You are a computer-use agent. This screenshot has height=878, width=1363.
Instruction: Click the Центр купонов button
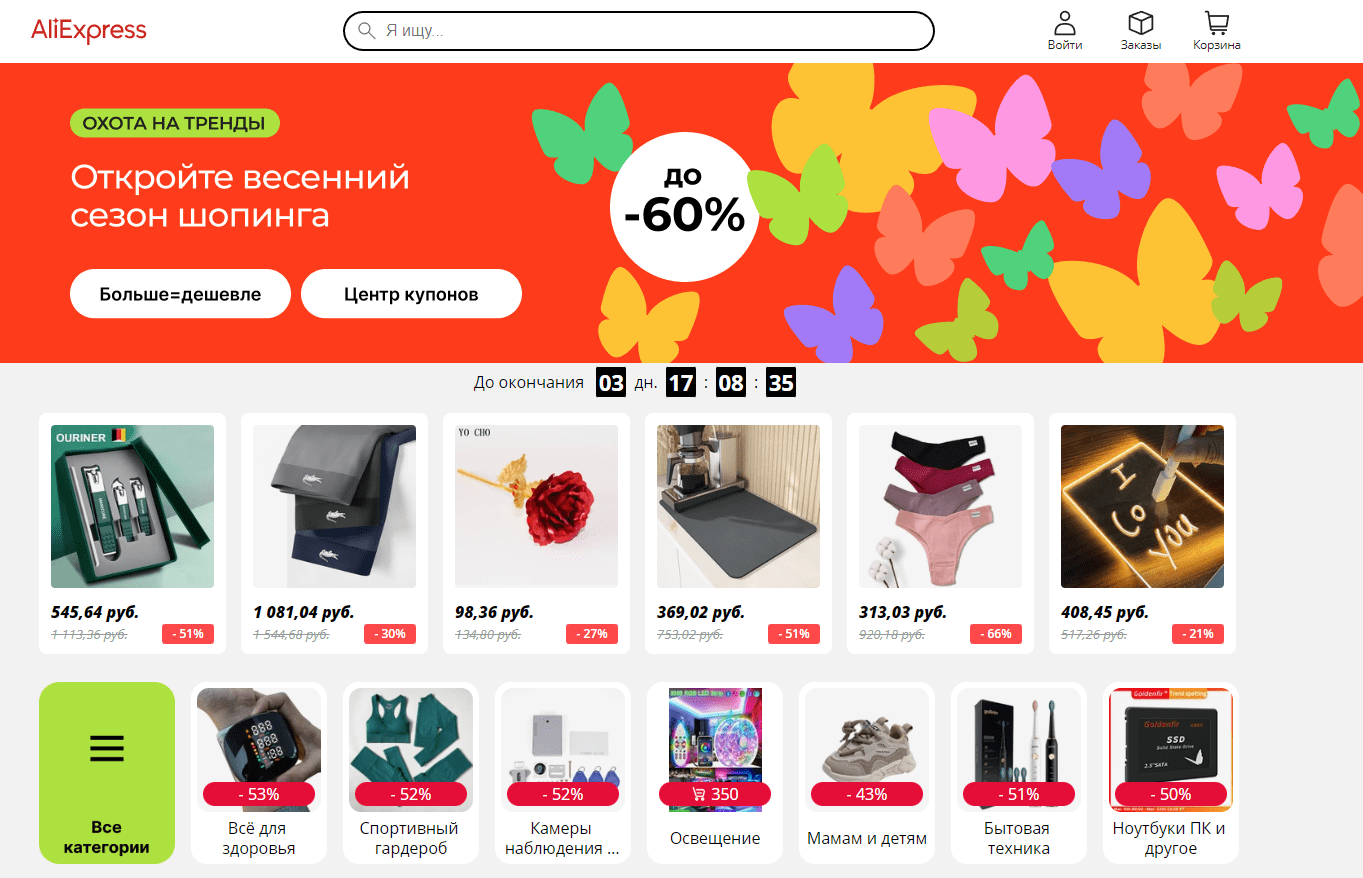(x=411, y=294)
